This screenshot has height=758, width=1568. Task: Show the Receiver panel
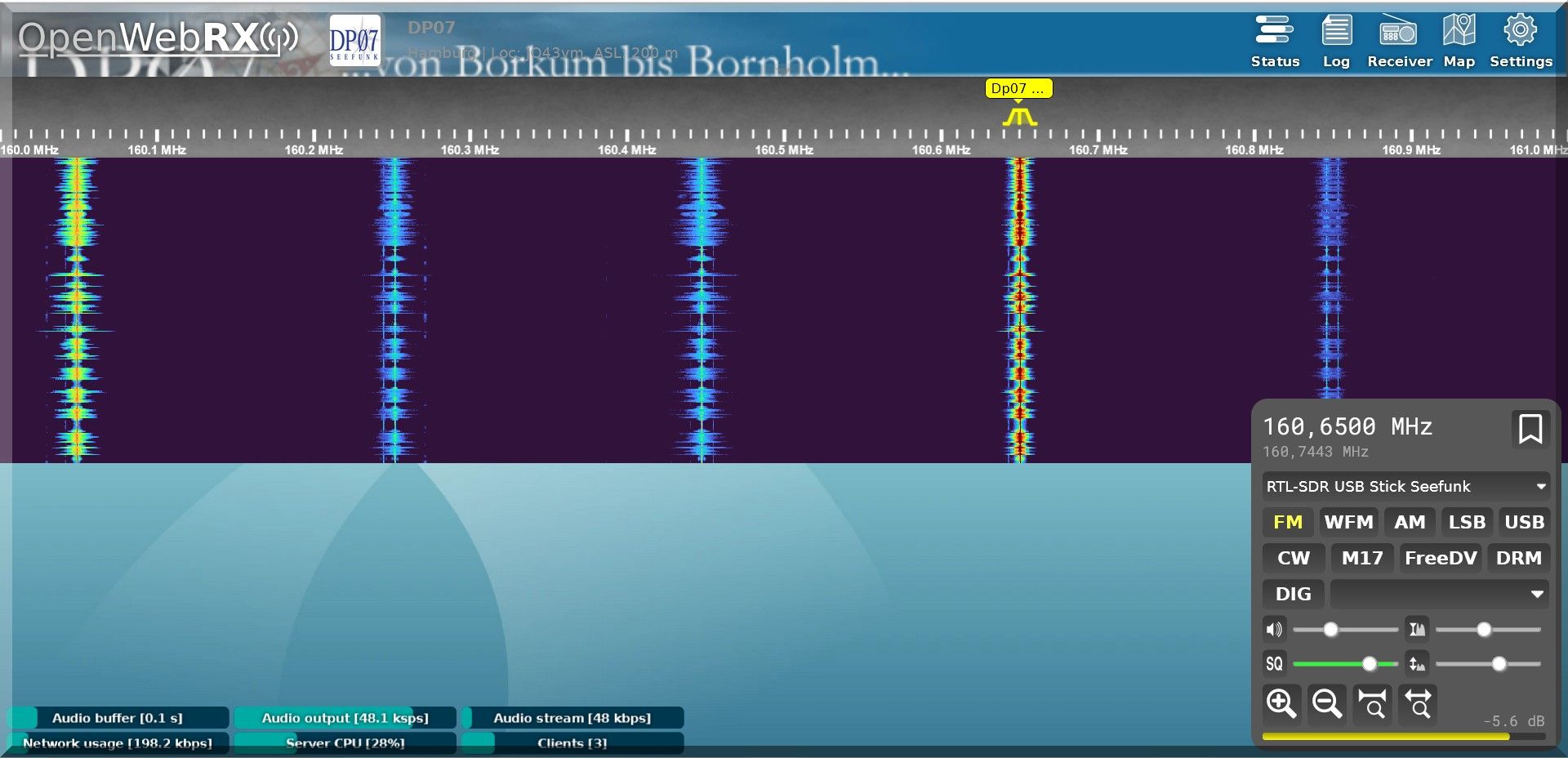[x=1399, y=41]
